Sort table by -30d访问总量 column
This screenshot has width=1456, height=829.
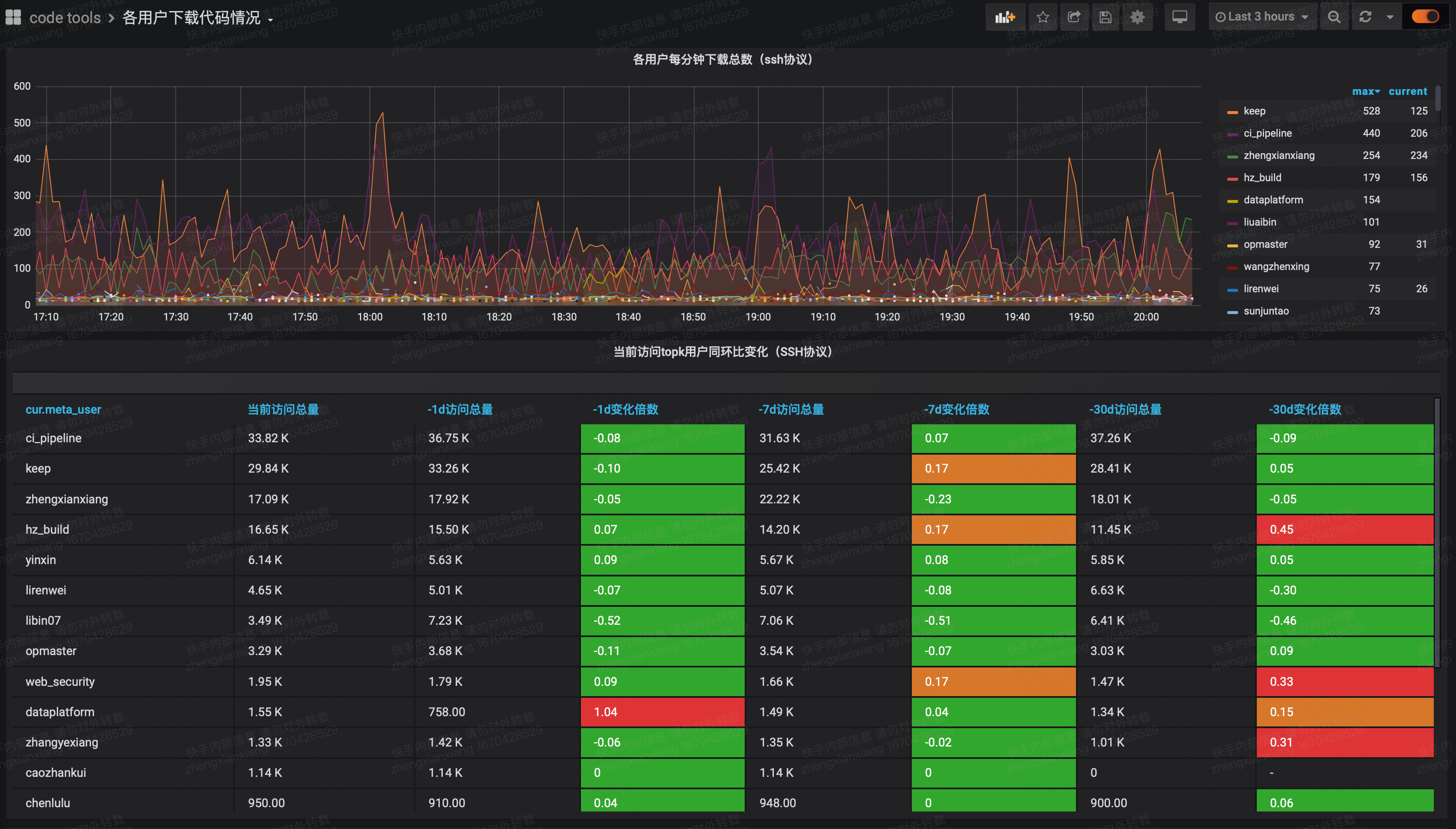[1125, 409]
